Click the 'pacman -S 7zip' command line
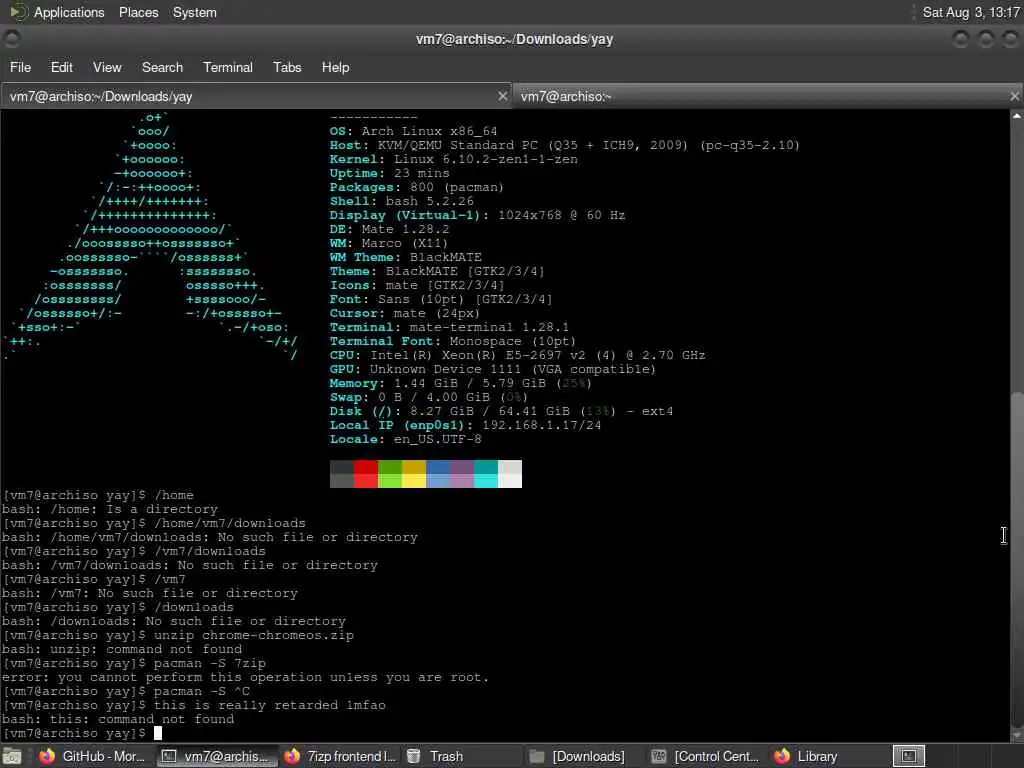 coord(134,663)
